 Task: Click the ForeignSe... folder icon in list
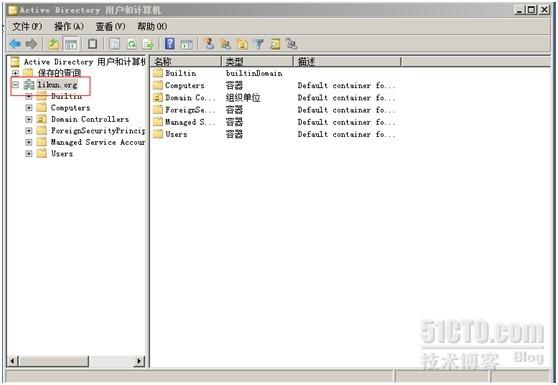pos(158,110)
